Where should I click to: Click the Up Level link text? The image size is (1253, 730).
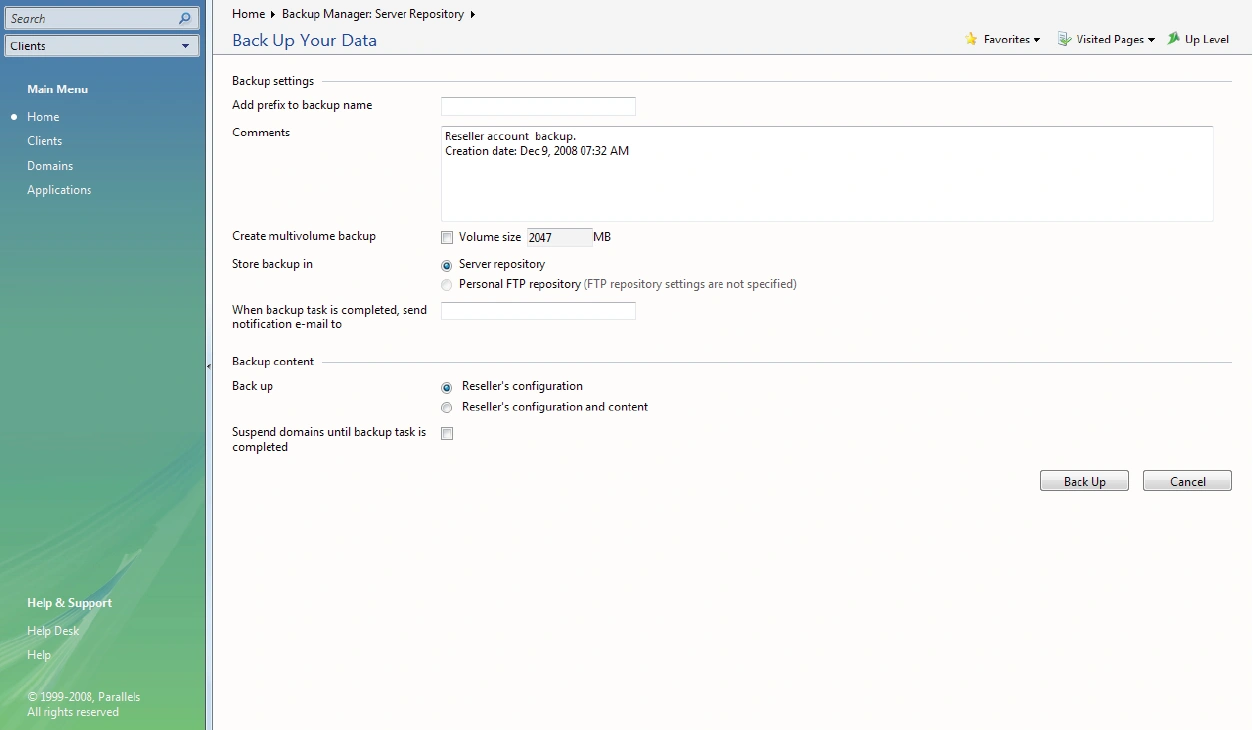[x=1207, y=39]
